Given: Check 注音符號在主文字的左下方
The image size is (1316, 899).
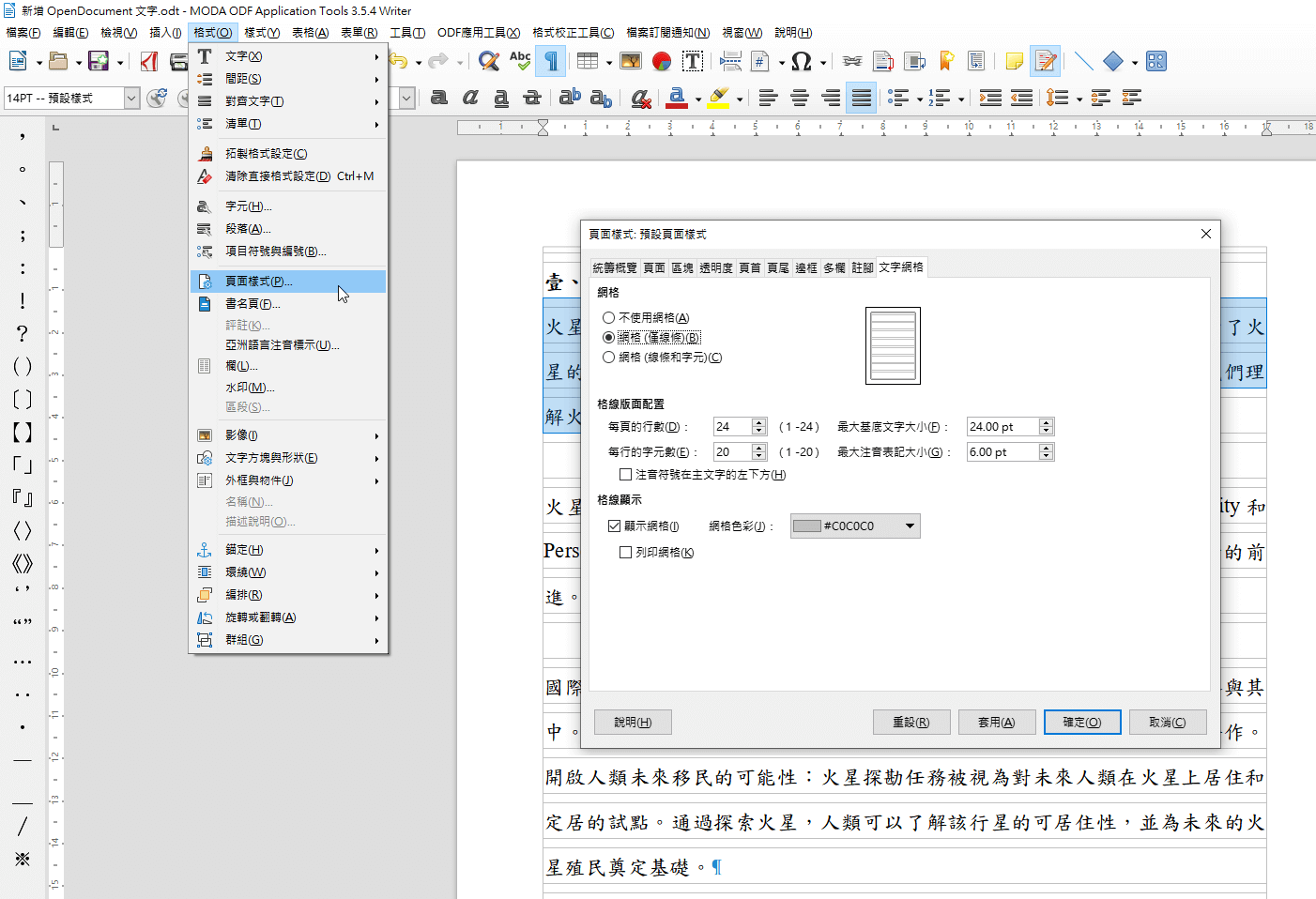Looking at the screenshot, I should pos(625,474).
